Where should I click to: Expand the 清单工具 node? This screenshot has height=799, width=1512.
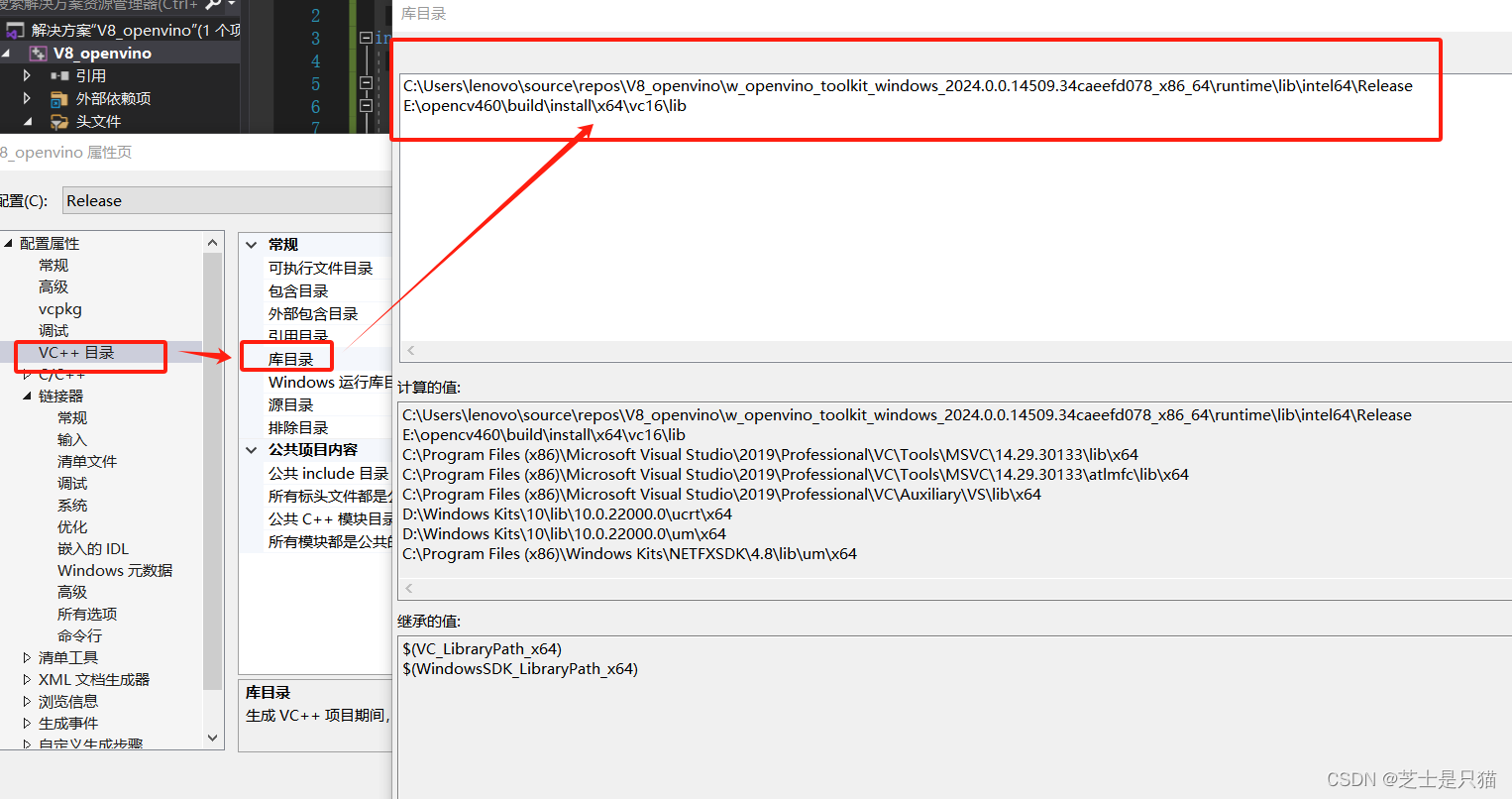[26, 657]
